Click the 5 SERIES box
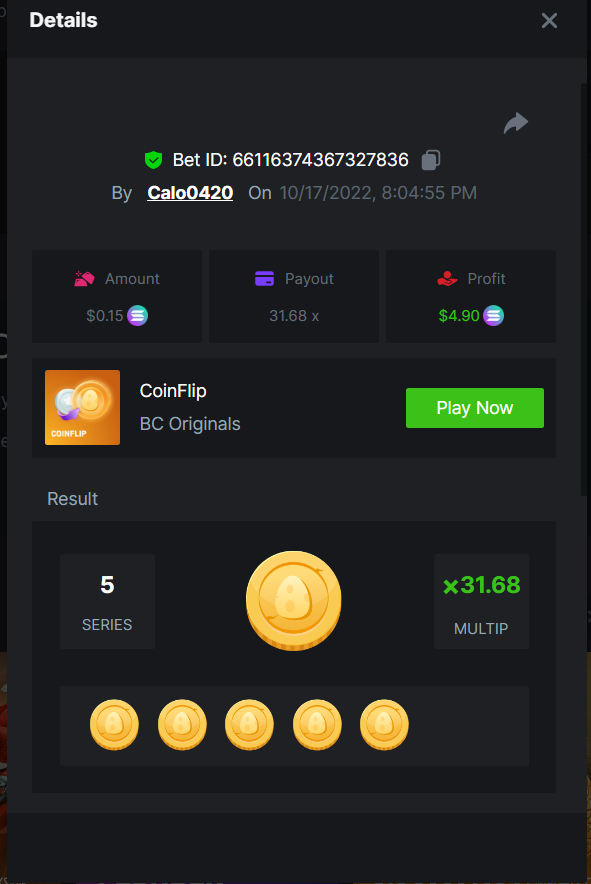The width and height of the screenshot is (591, 884). tap(107, 601)
